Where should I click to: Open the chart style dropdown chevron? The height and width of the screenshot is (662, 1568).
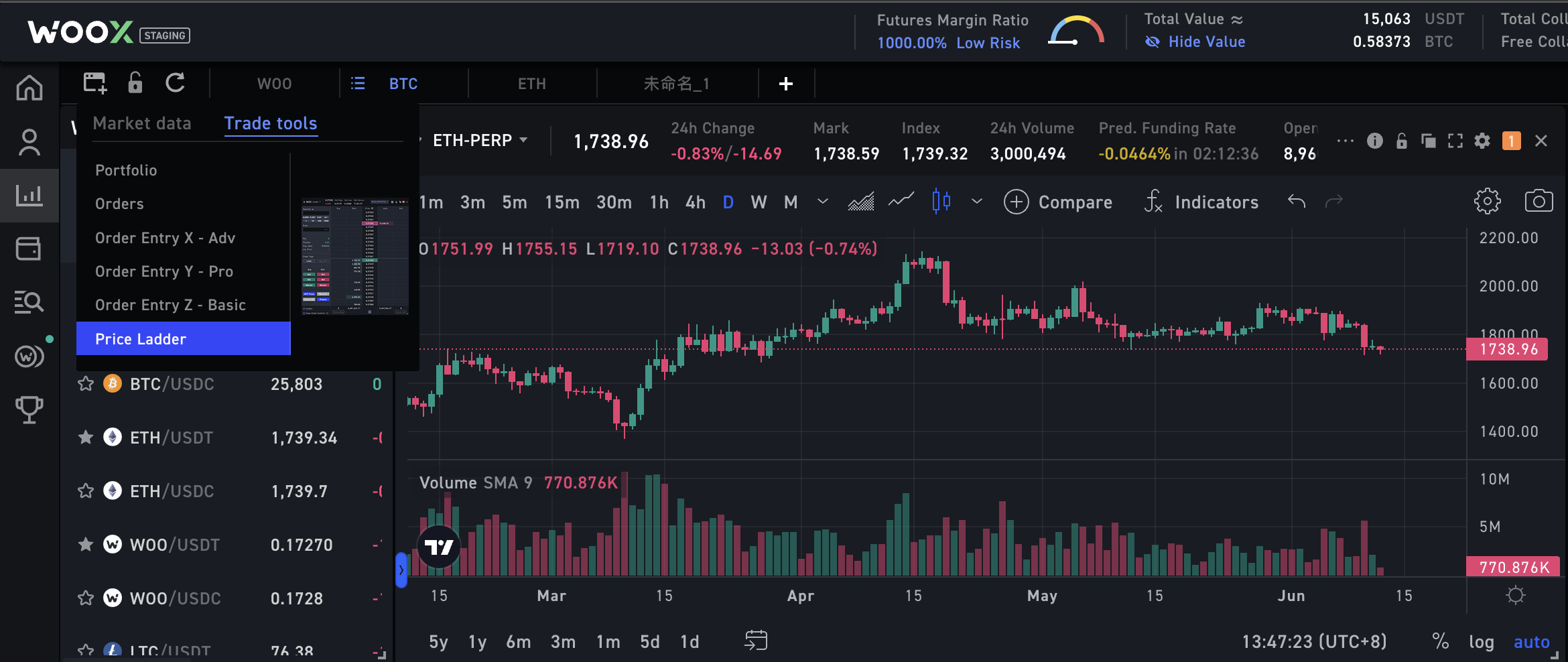pyautogui.click(x=977, y=201)
